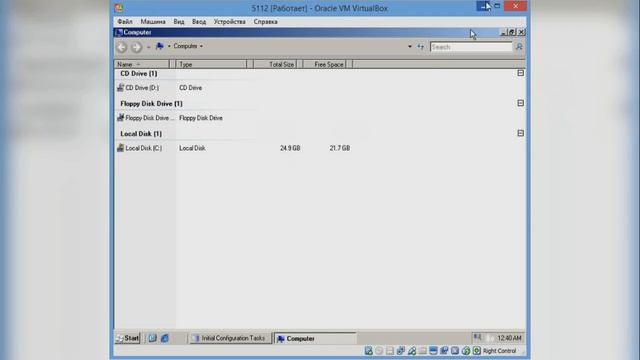
Task: Click the search magnifier icon
Action: click(x=519, y=47)
